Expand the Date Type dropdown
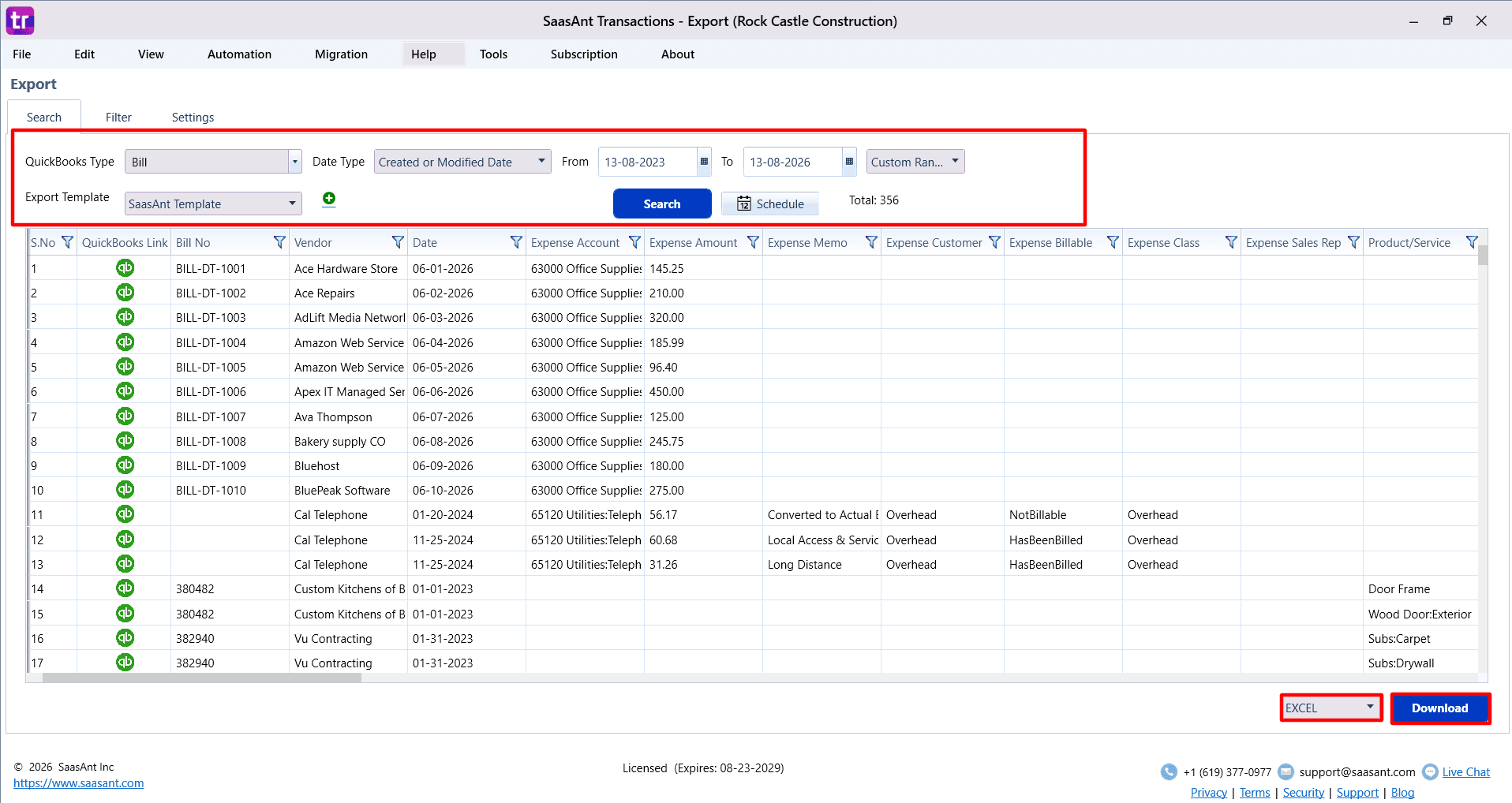The image size is (1512, 803). point(541,161)
